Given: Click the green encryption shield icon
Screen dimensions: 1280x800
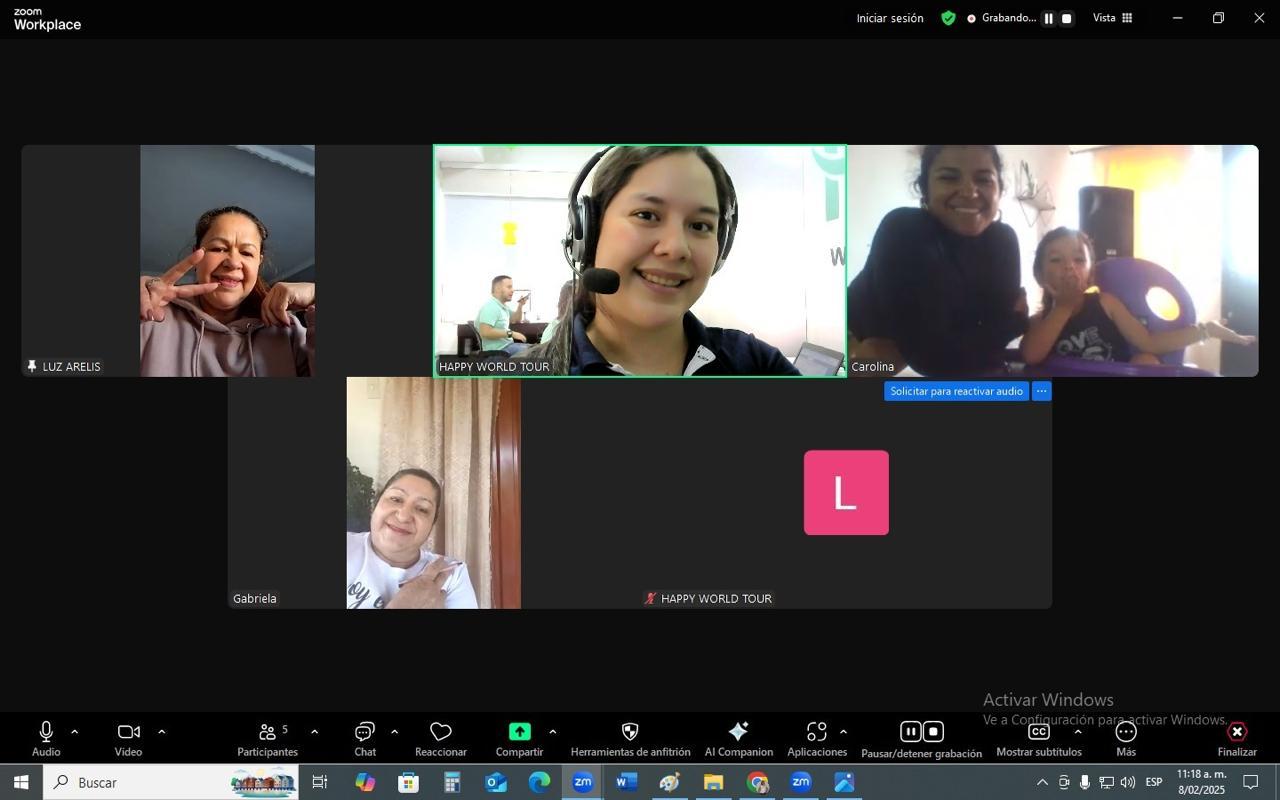Looking at the screenshot, I should [948, 18].
